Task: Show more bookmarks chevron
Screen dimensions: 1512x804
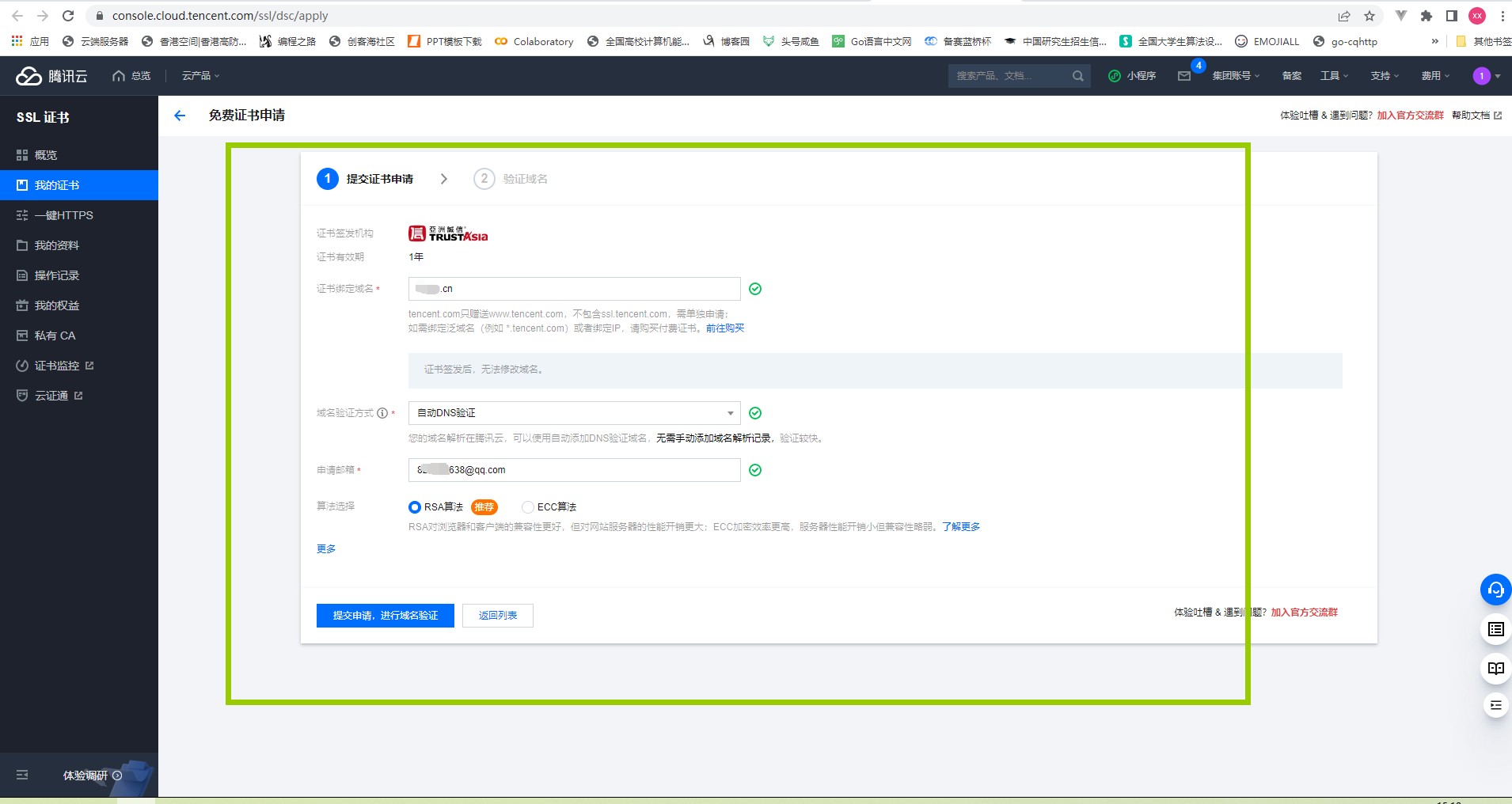Action: (x=1435, y=41)
